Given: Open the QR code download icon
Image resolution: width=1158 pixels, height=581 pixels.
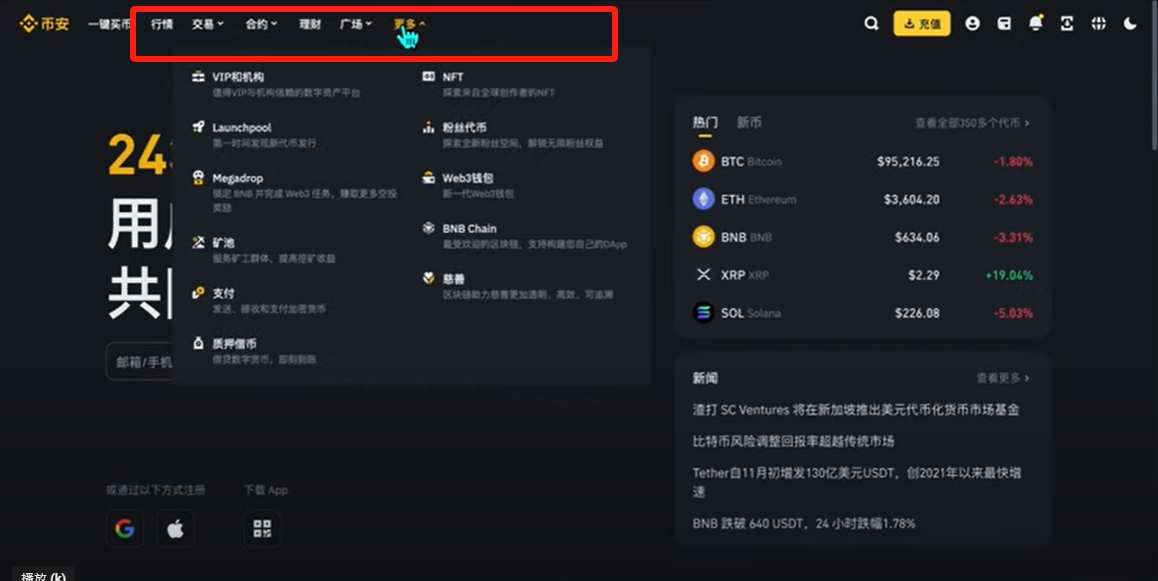Looking at the screenshot, I should pyautogui.click(x=262, y=529).
